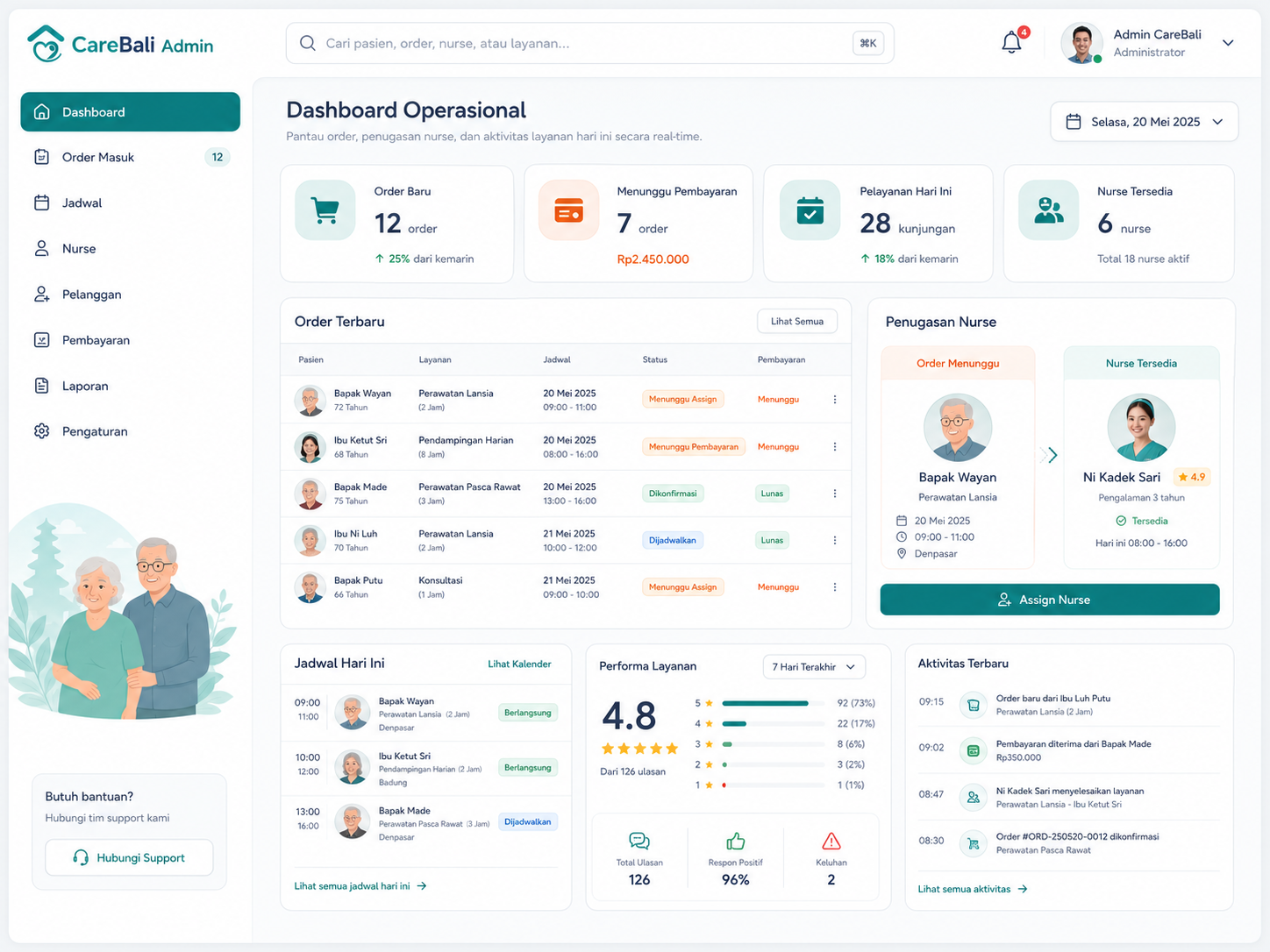Open row menu for Ibu Ni Luh order
1270x952 pixels.
(834, 541)
